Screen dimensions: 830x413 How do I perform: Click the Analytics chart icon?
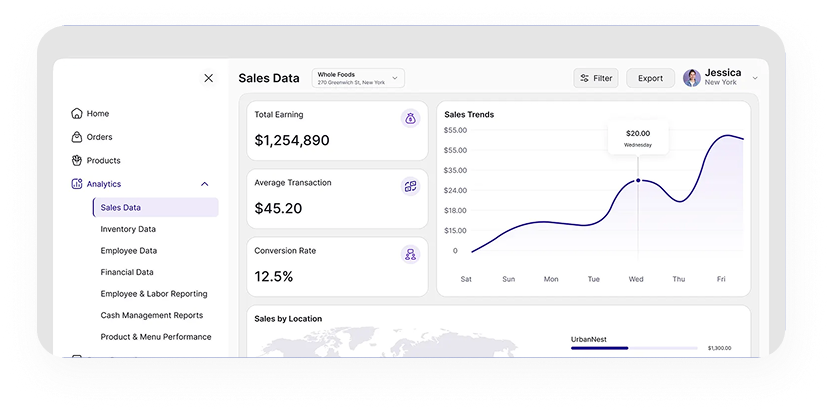[76, 184]
